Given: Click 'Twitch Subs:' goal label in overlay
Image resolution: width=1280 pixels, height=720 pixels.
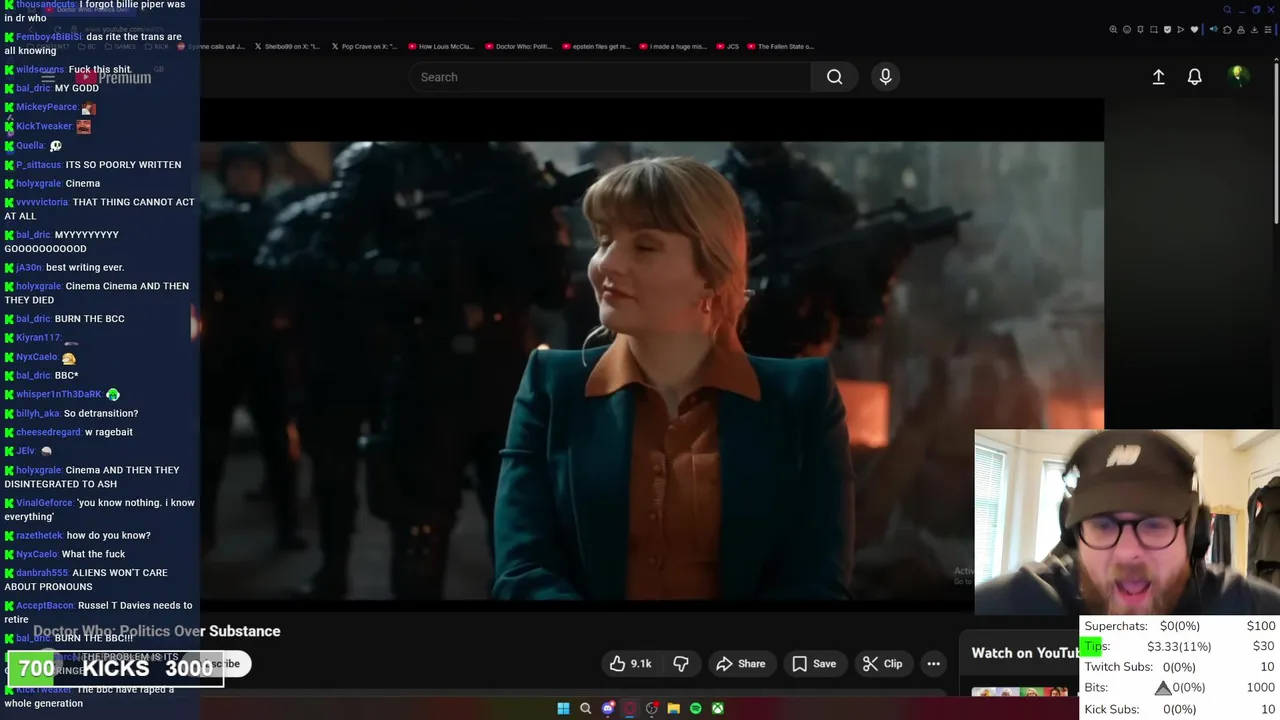Looking at the screenshot, I should point(1118,667).
